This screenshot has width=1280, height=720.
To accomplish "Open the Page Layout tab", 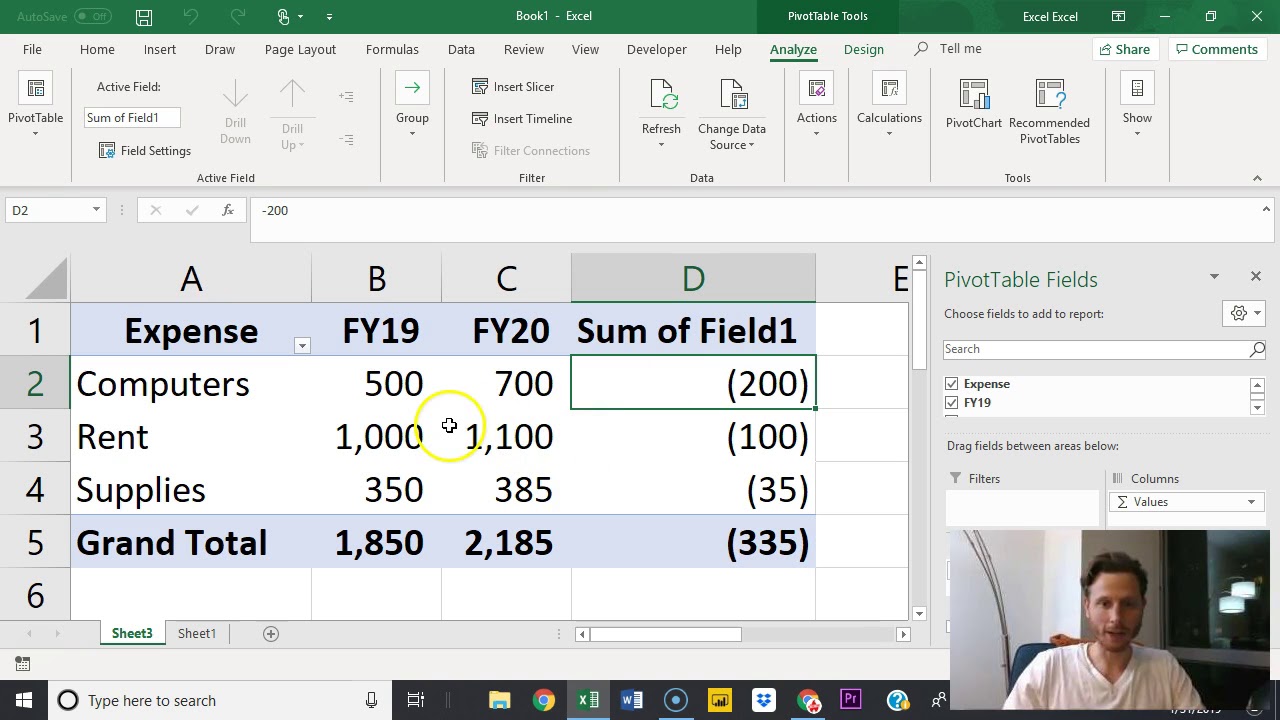I will pyautogui.click(x=300, y=49).
